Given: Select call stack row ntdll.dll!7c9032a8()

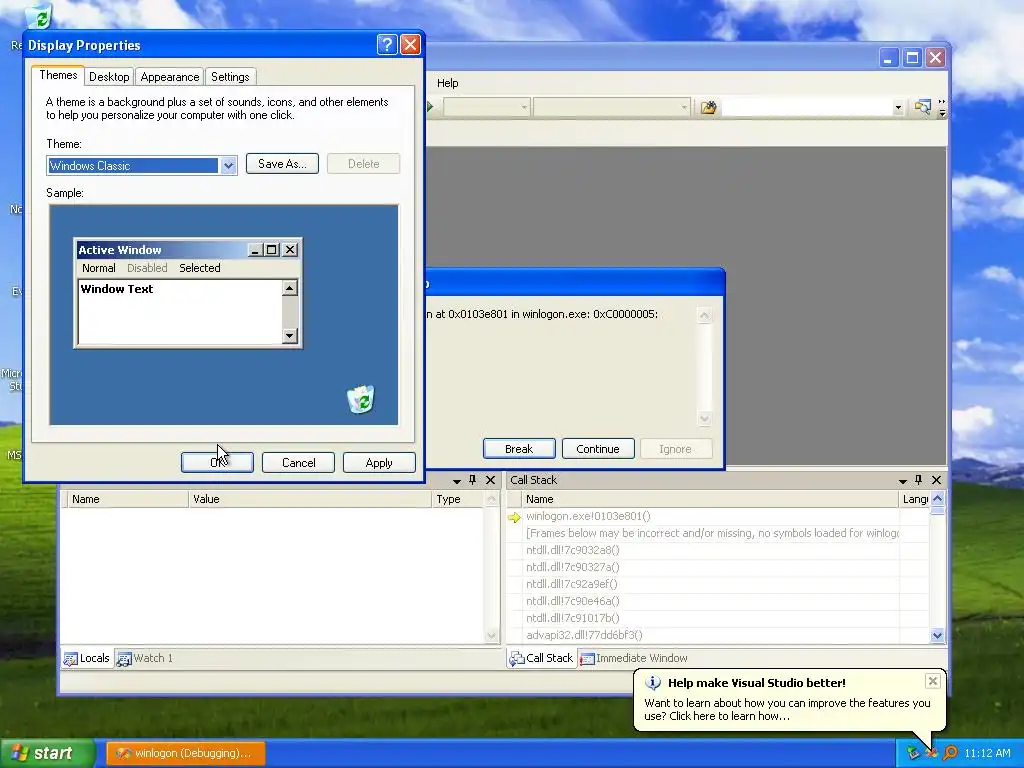Looking at the screenshot, I should 718,551.
